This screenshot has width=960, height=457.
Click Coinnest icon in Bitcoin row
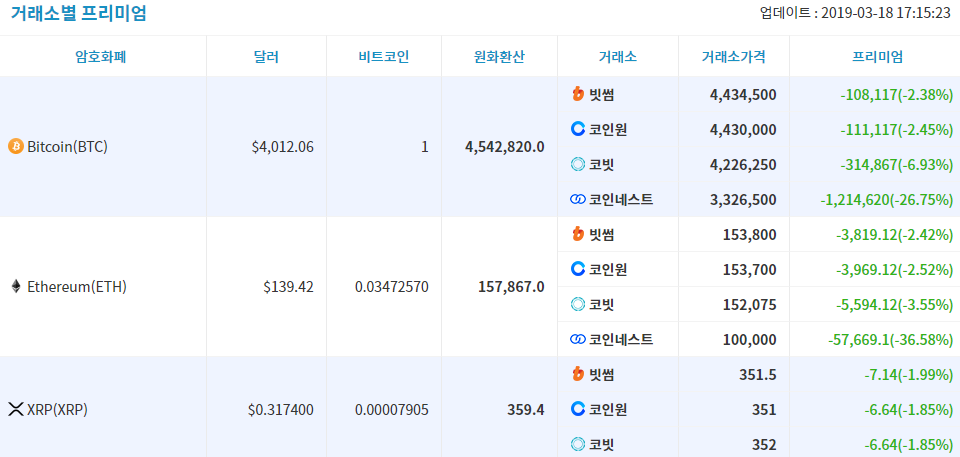577,199
